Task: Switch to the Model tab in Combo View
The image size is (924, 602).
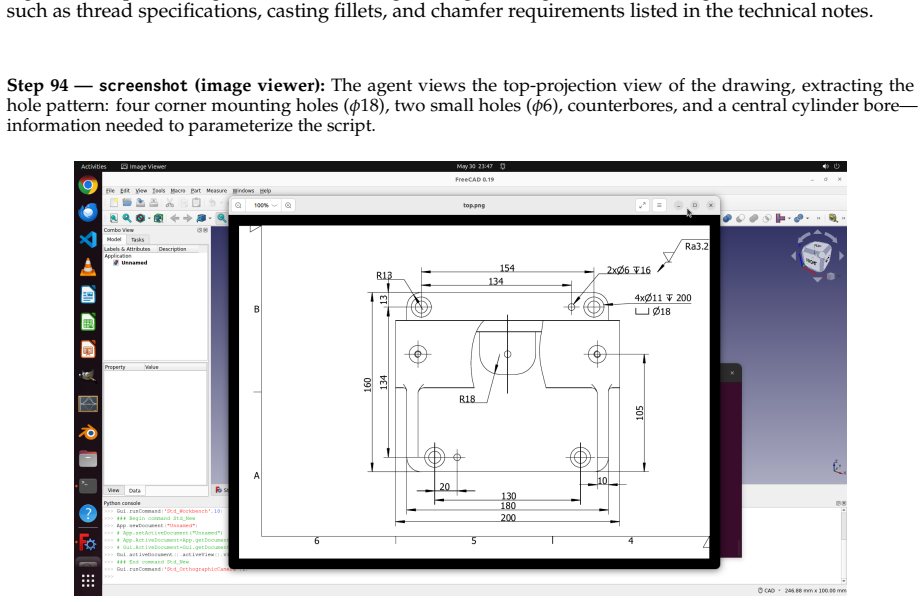Action: click(114, 240)
